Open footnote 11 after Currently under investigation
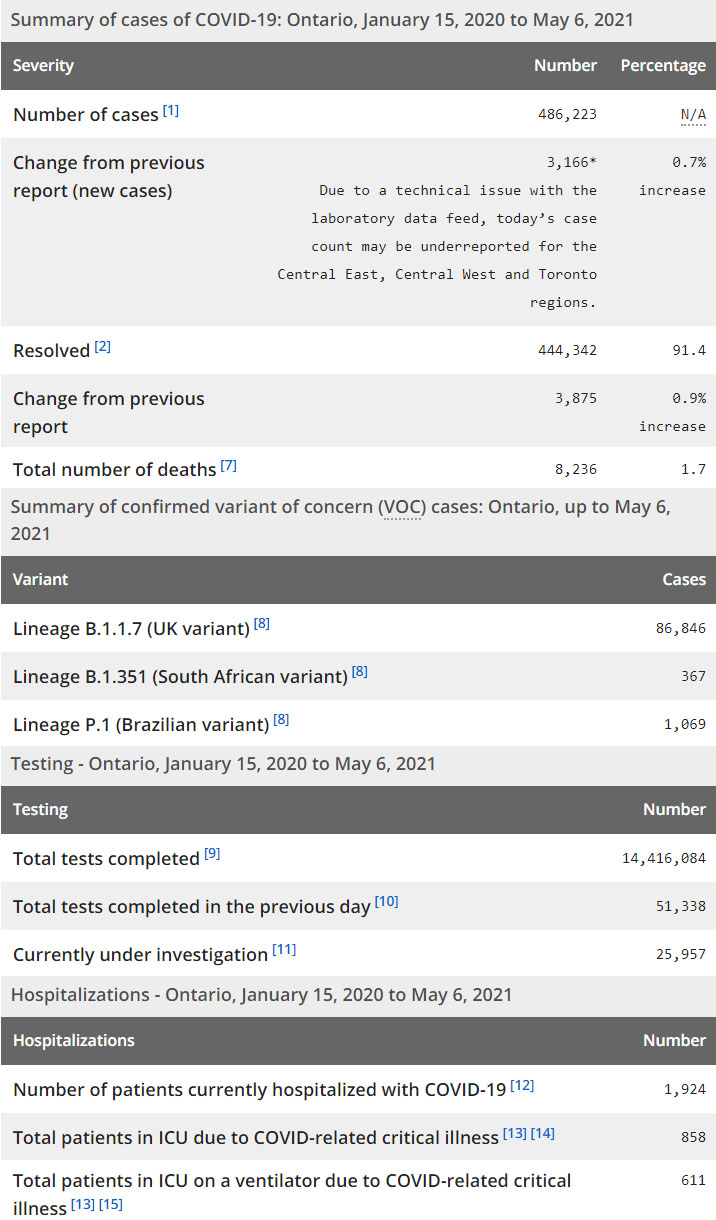The height and width of the screenshot is (1220, 716). 284,950
